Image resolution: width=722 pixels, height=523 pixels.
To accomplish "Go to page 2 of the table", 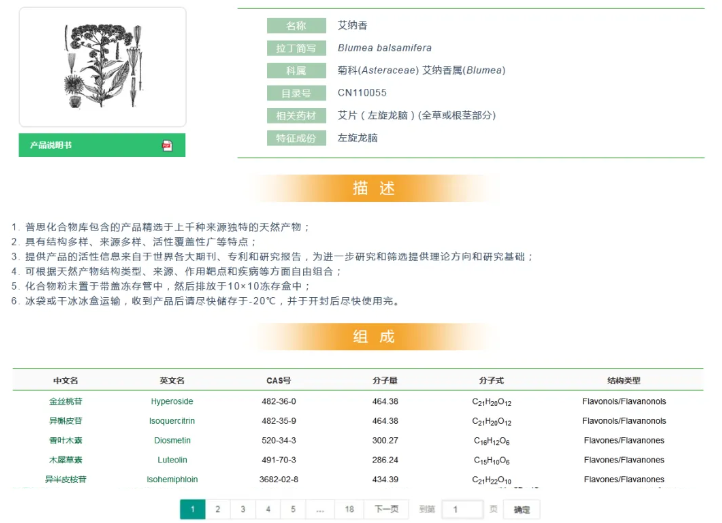I will point(218,509).
